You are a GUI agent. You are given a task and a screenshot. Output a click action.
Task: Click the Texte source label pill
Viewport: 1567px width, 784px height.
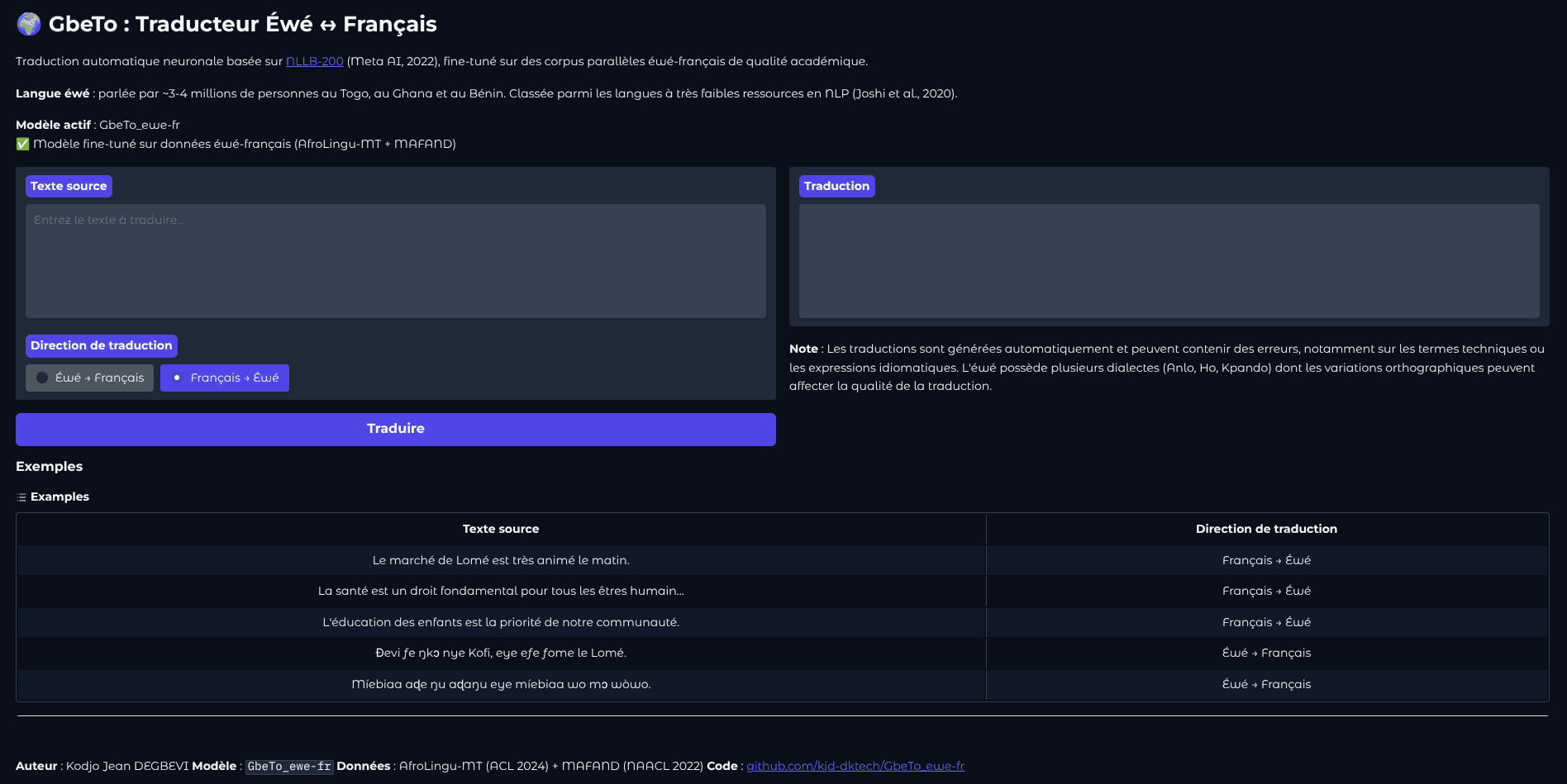coord(69,186)
